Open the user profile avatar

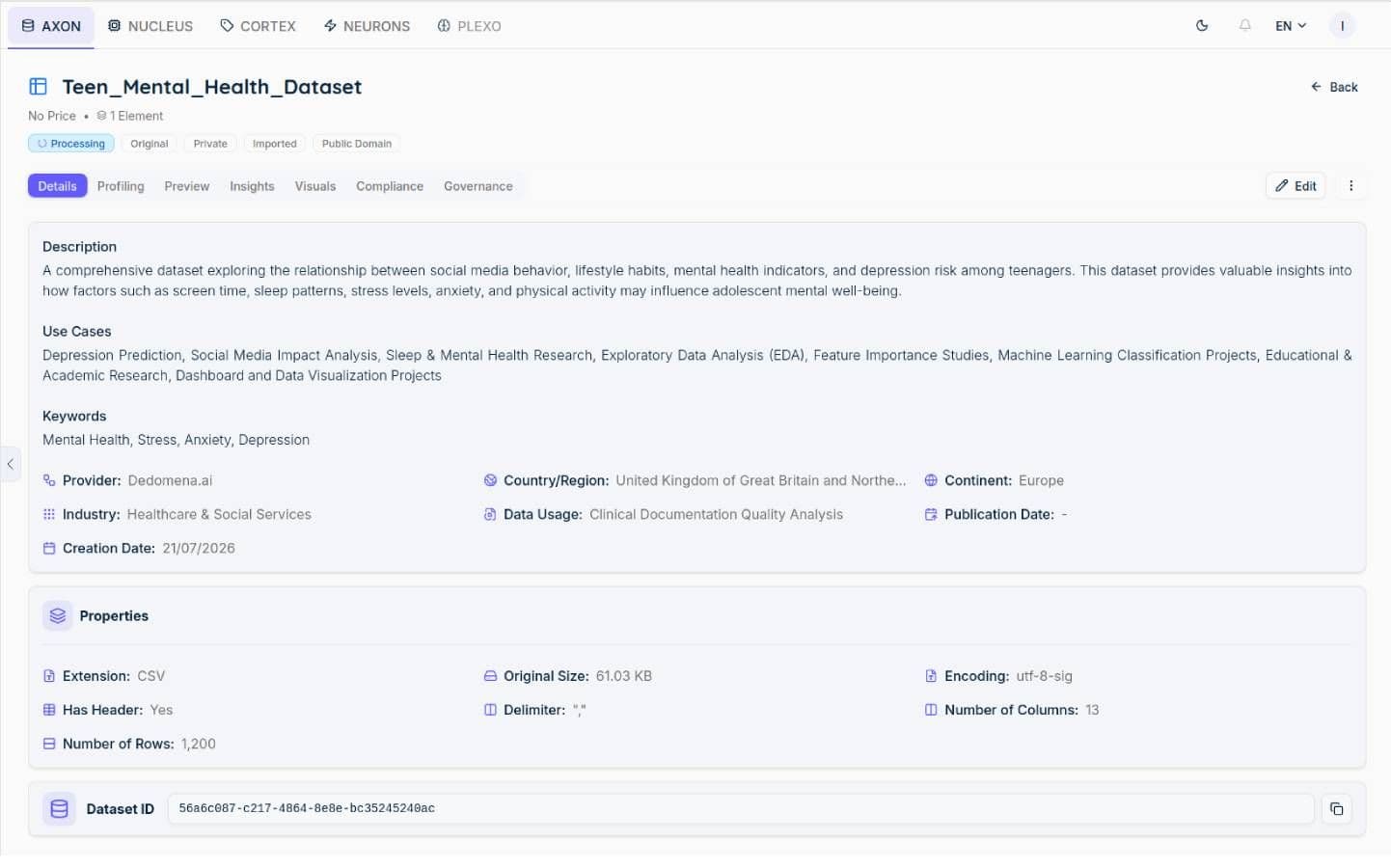1342,26
